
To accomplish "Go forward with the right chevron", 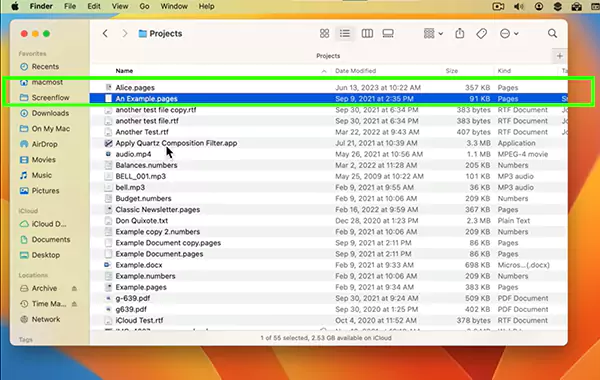I will 125,34.
